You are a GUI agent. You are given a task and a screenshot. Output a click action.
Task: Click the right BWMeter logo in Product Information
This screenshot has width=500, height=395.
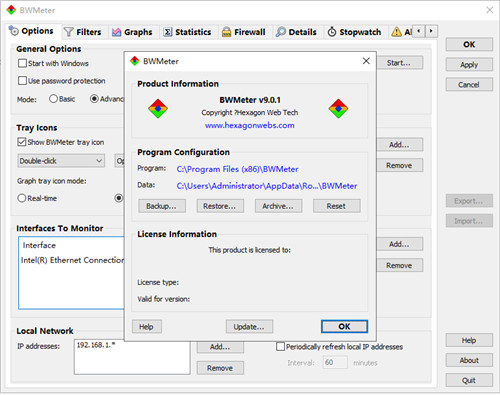[x=338, y=109]
